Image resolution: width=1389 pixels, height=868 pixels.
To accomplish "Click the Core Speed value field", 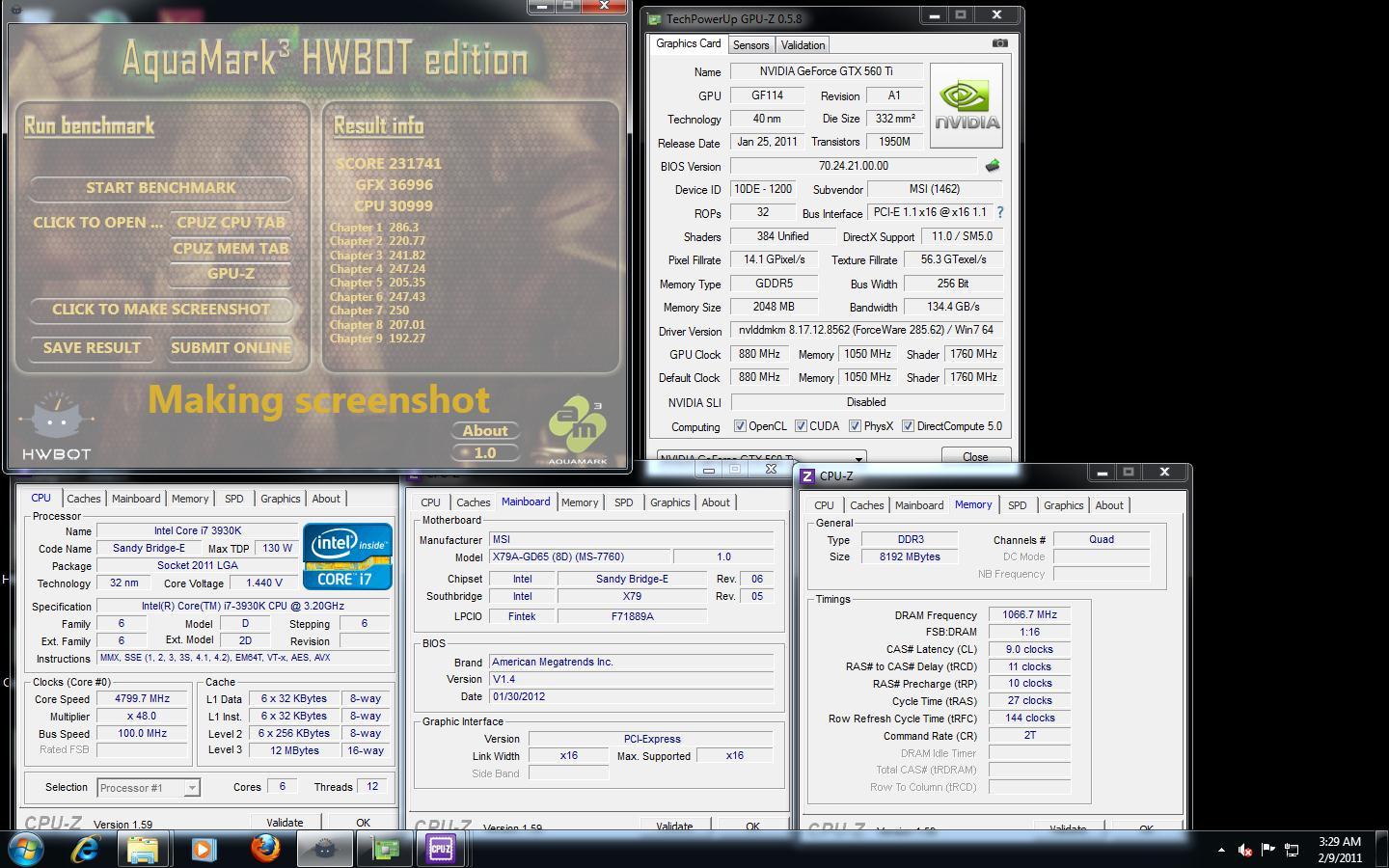I will click(142, 699).
